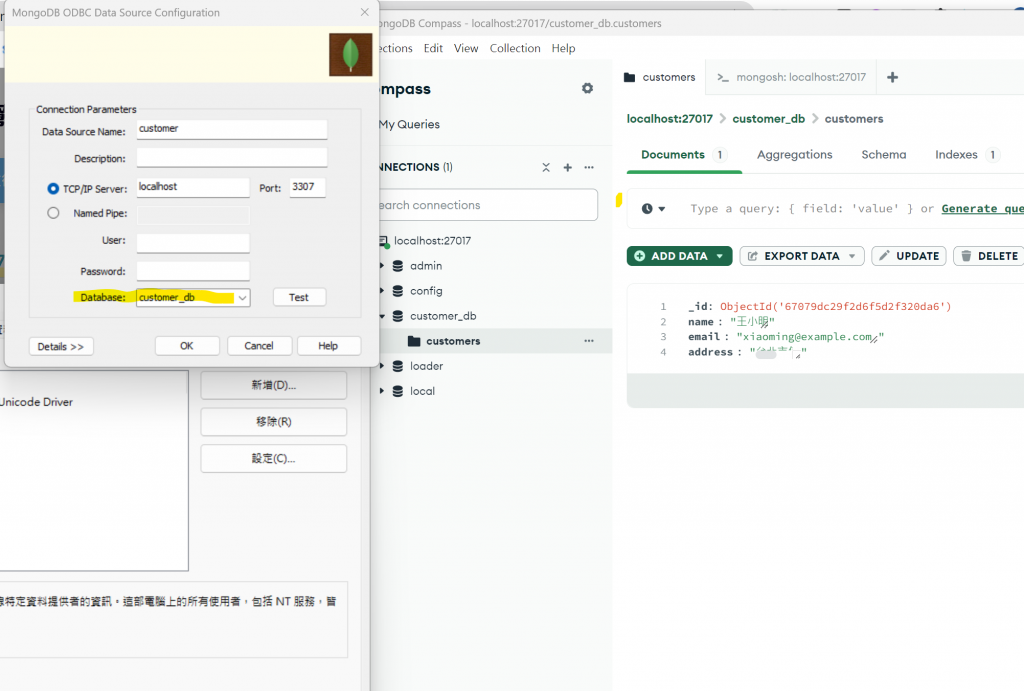Screen dimensions: 1024x691
Task: Switch to the Aggregations tab
Action: (x=795, y=155)
